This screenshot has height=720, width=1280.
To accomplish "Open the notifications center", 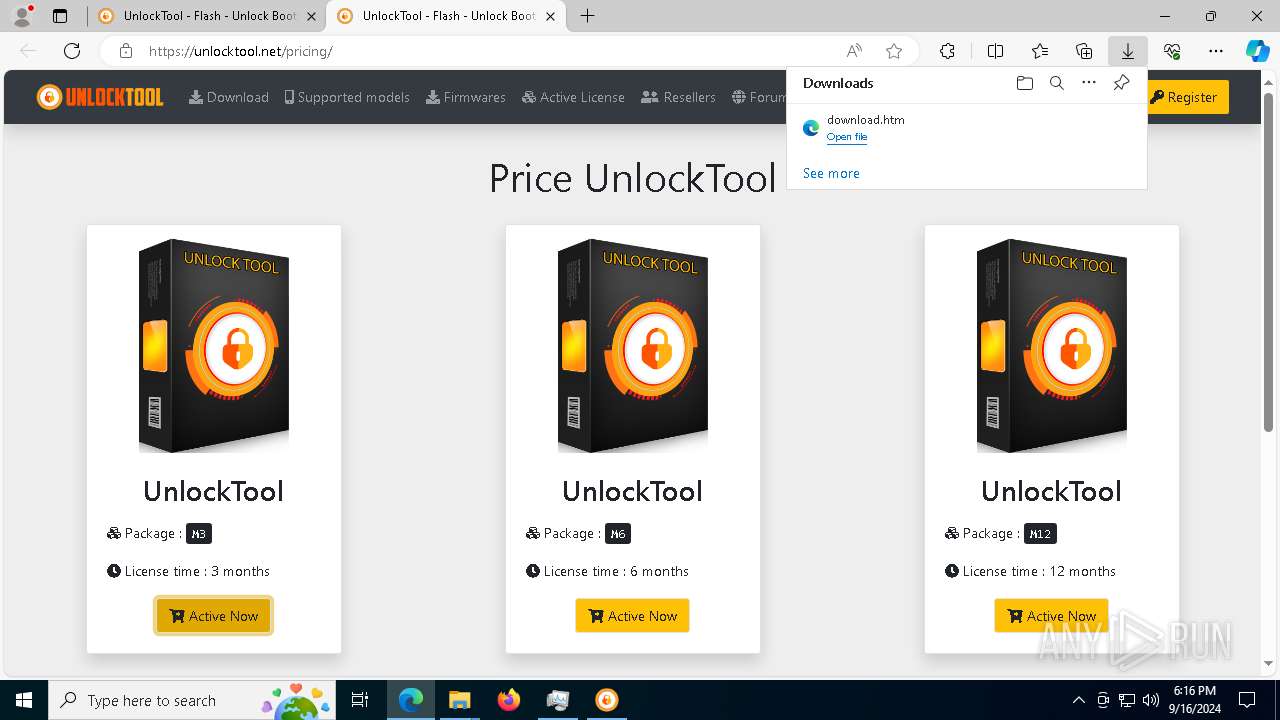I will [1247, 700].
